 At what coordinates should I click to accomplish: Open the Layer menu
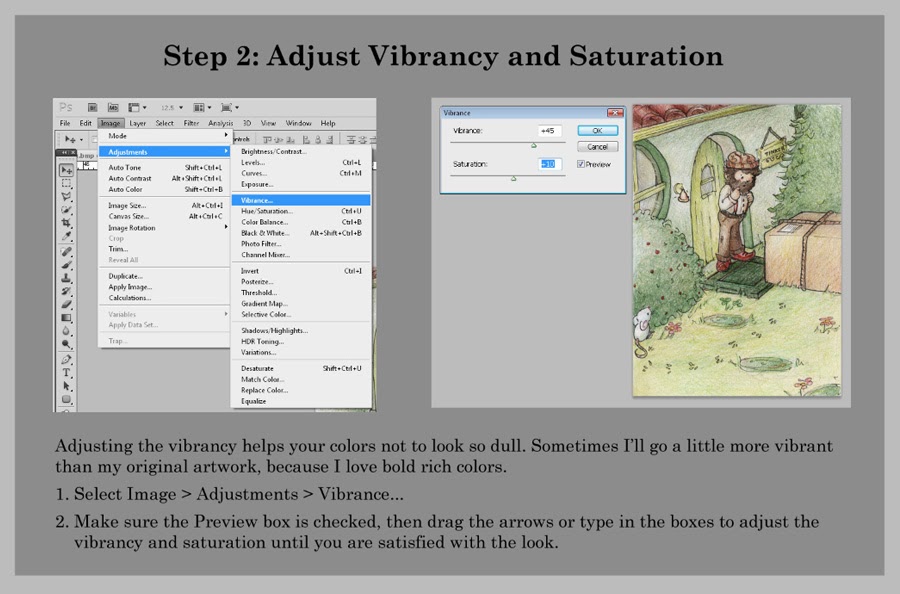point(137,123)
